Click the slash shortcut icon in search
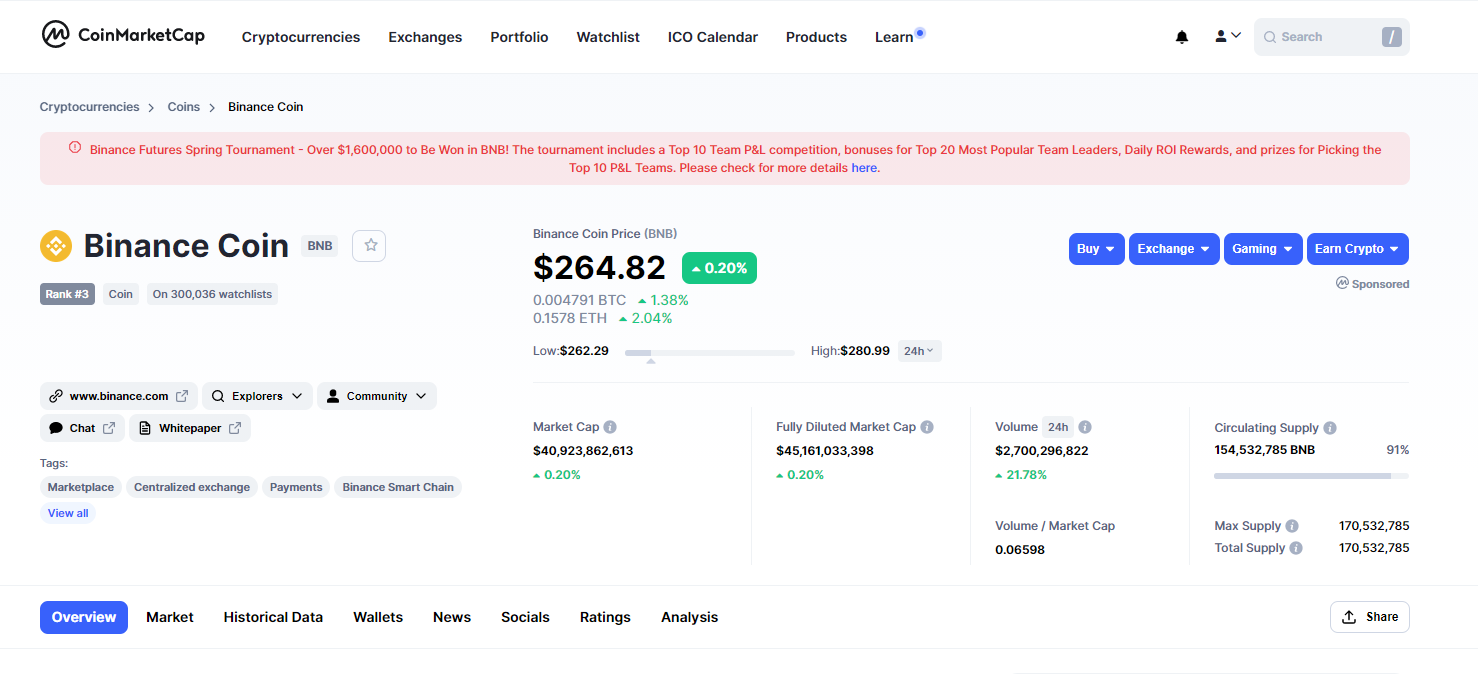 coord(1391,37)
